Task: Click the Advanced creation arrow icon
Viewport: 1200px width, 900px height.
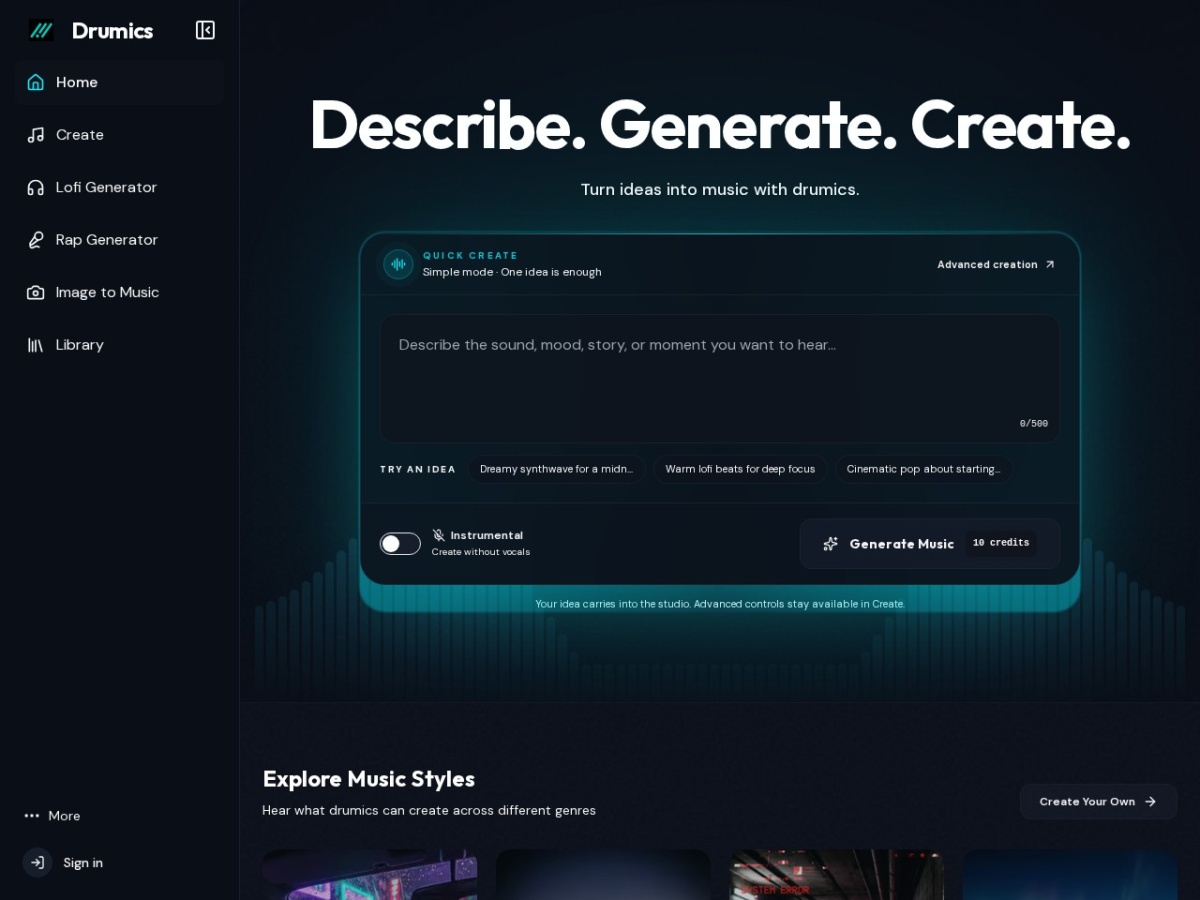Action: [x=1049, y=265]
